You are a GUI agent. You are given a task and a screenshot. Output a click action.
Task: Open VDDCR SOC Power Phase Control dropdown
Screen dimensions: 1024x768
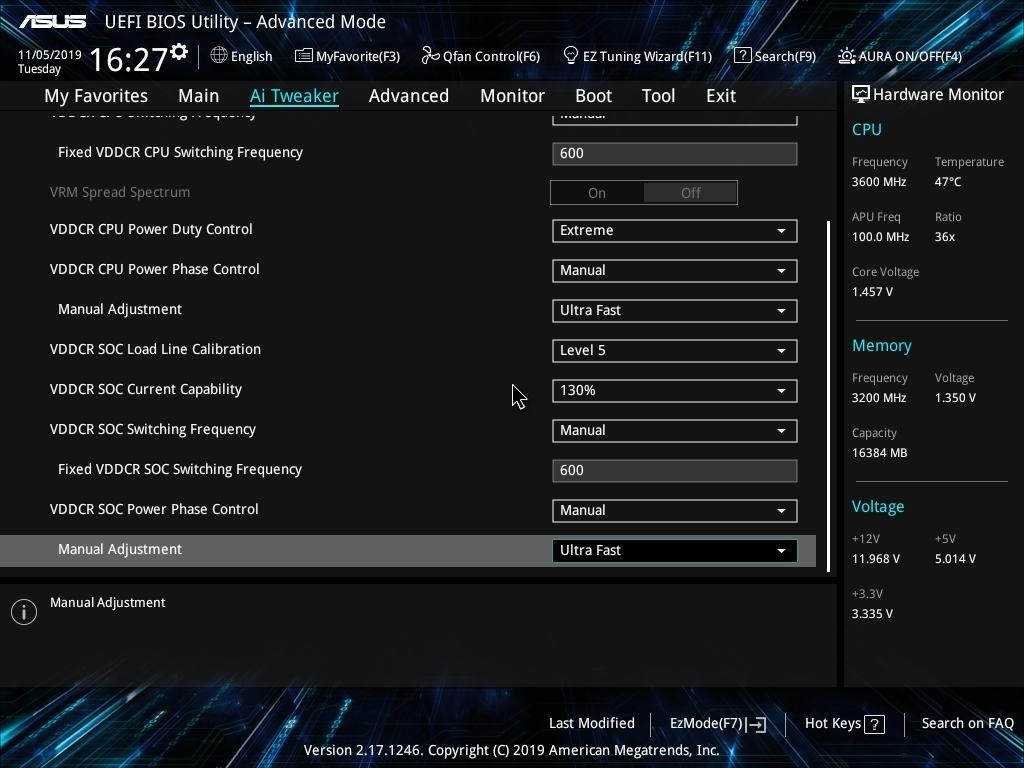pos(675,510)
